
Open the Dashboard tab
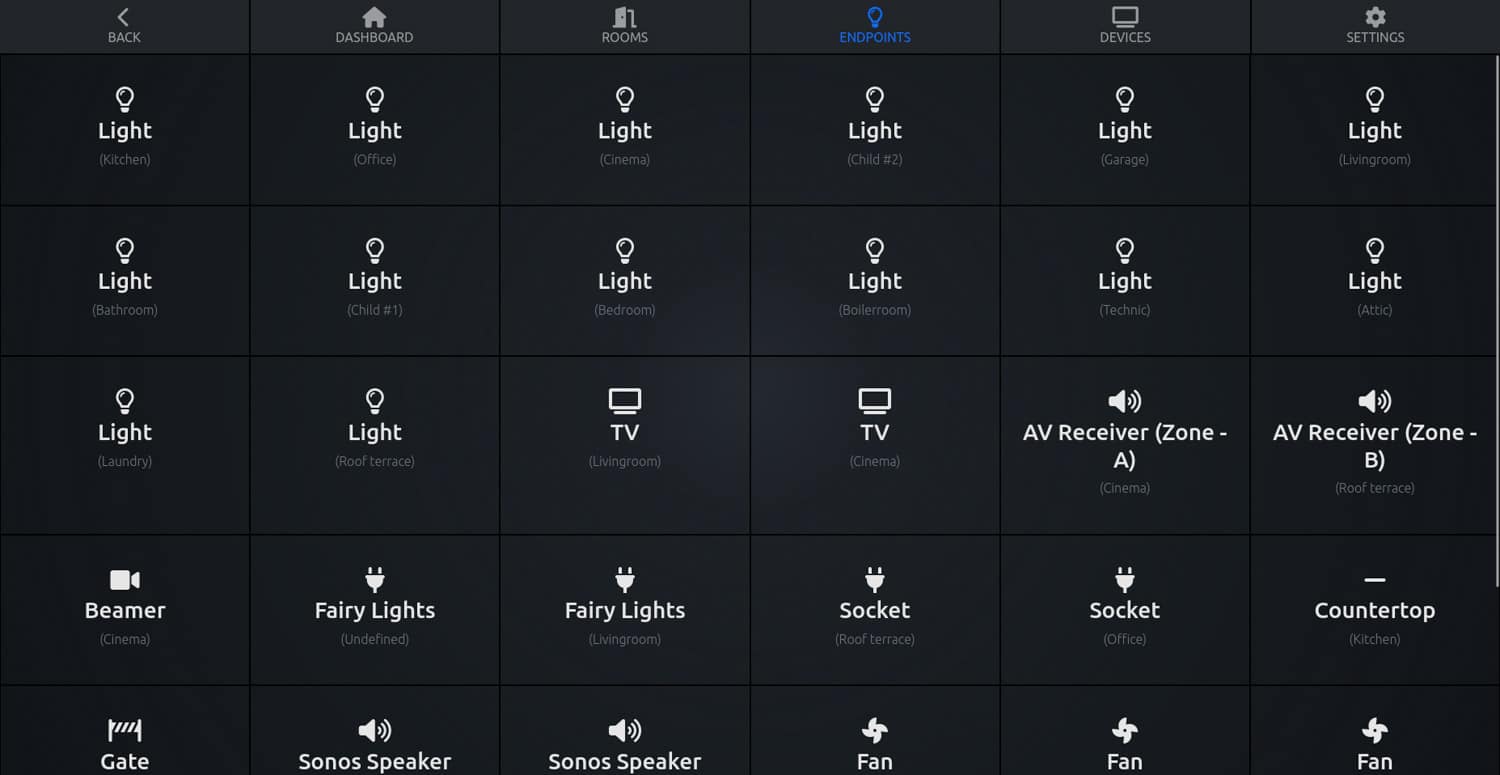pos(374,26)
